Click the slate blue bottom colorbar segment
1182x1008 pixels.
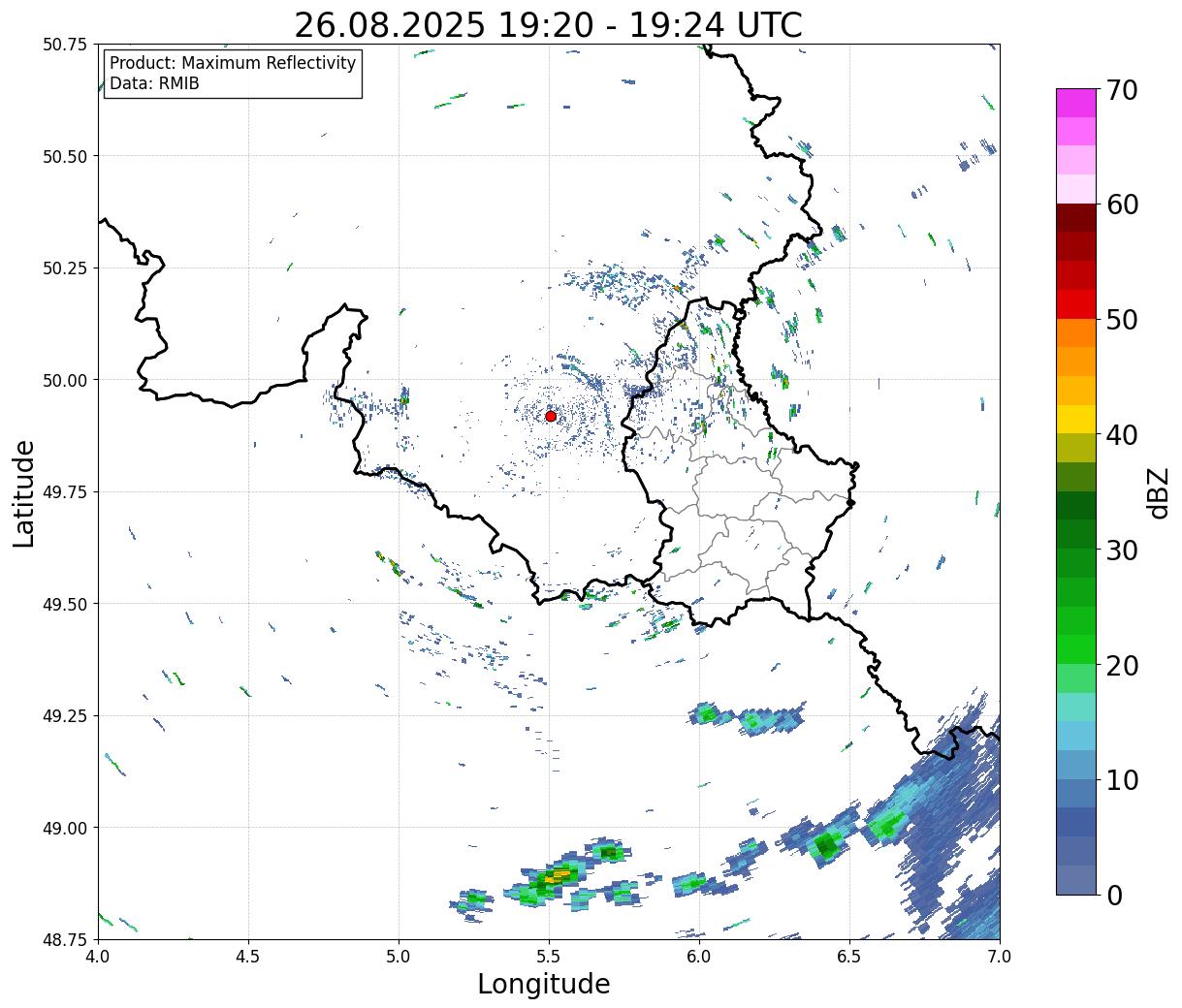[x=1076, y=879]
